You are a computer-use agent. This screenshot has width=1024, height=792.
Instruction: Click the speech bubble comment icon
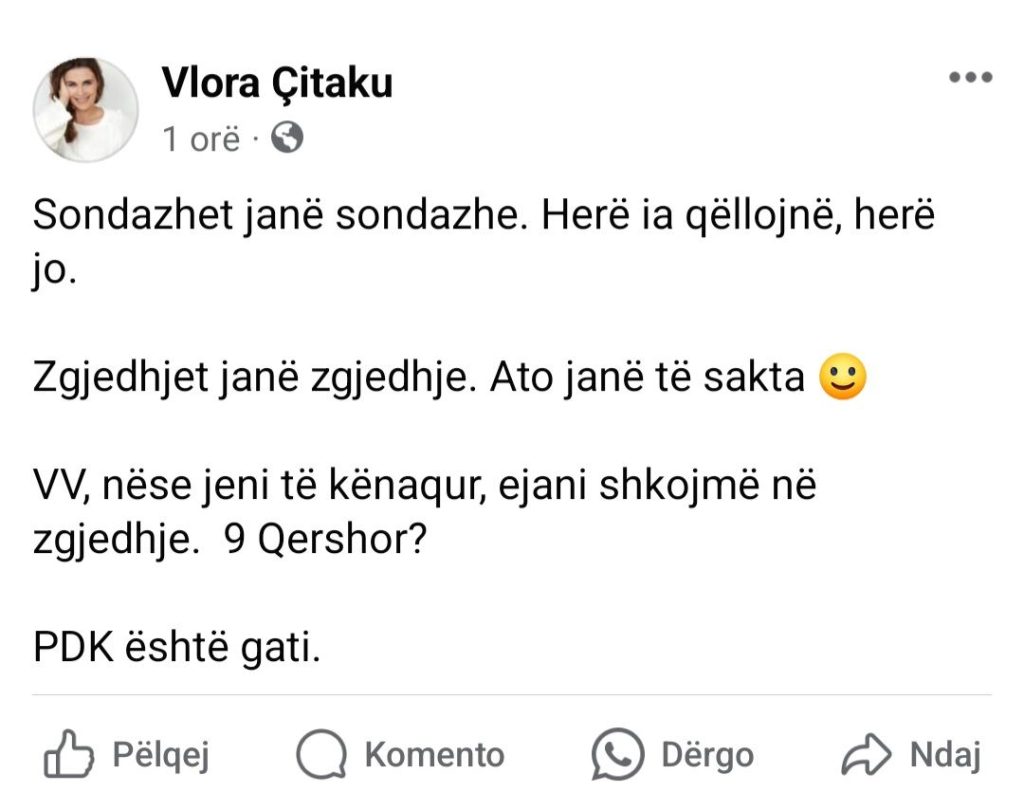point(321,754)
